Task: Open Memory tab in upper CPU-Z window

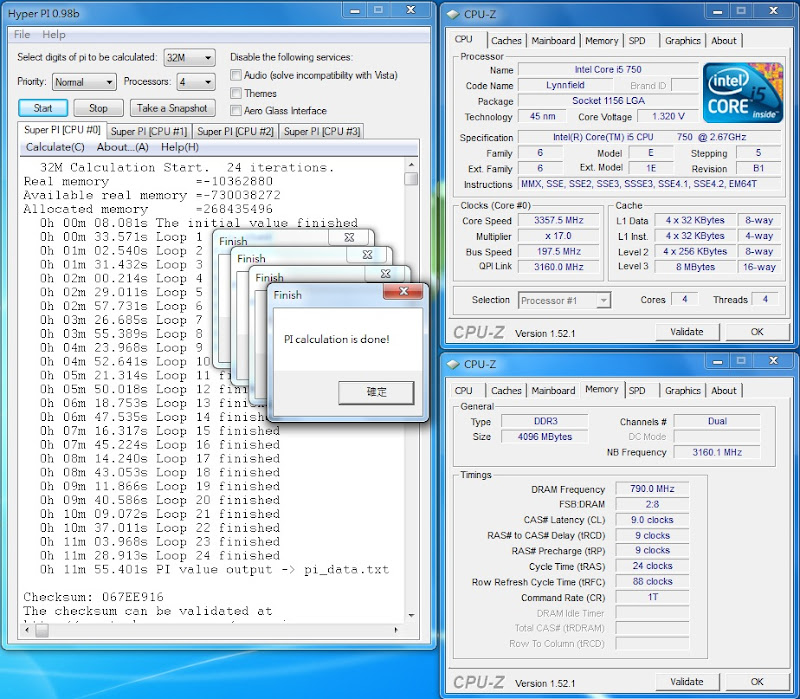Action: tap(602, 41)
